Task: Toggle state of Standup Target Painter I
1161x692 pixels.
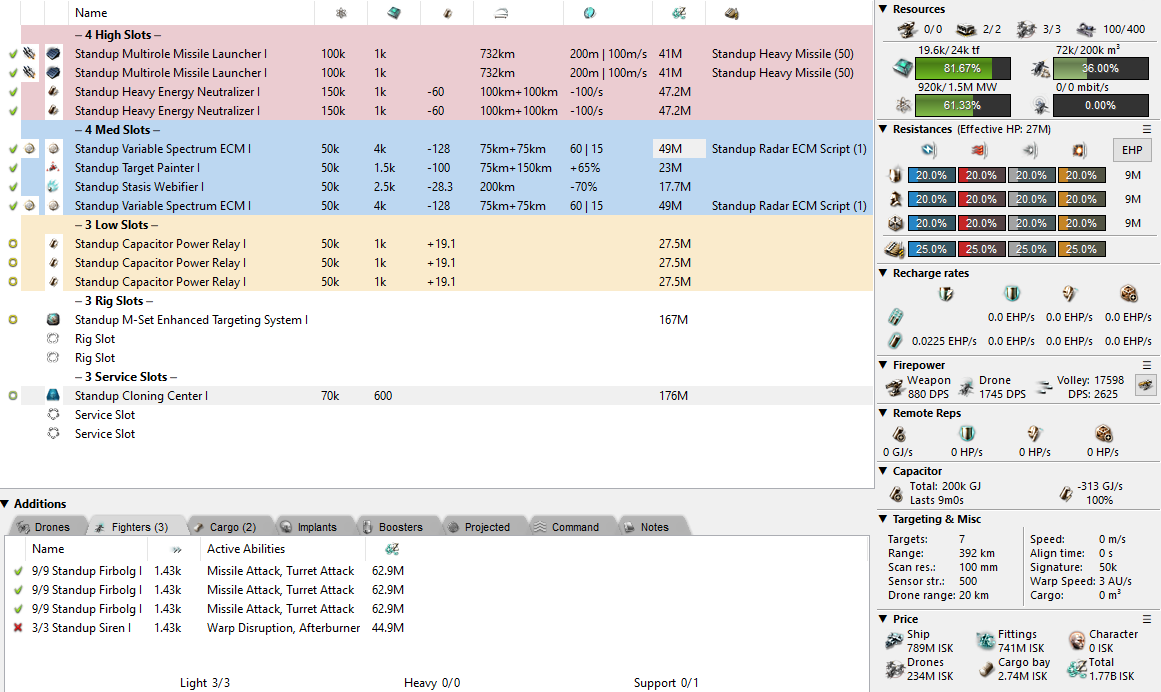Action: [x=13, y=168]
